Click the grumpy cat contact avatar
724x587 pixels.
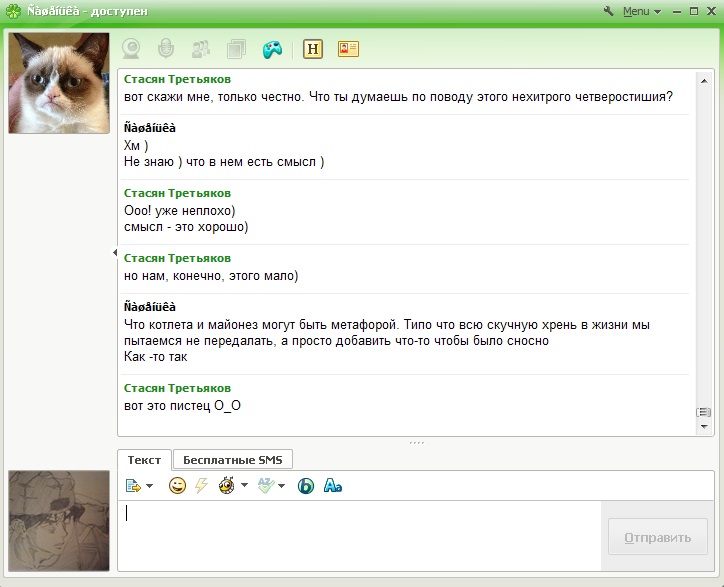(x=59, y=83)
